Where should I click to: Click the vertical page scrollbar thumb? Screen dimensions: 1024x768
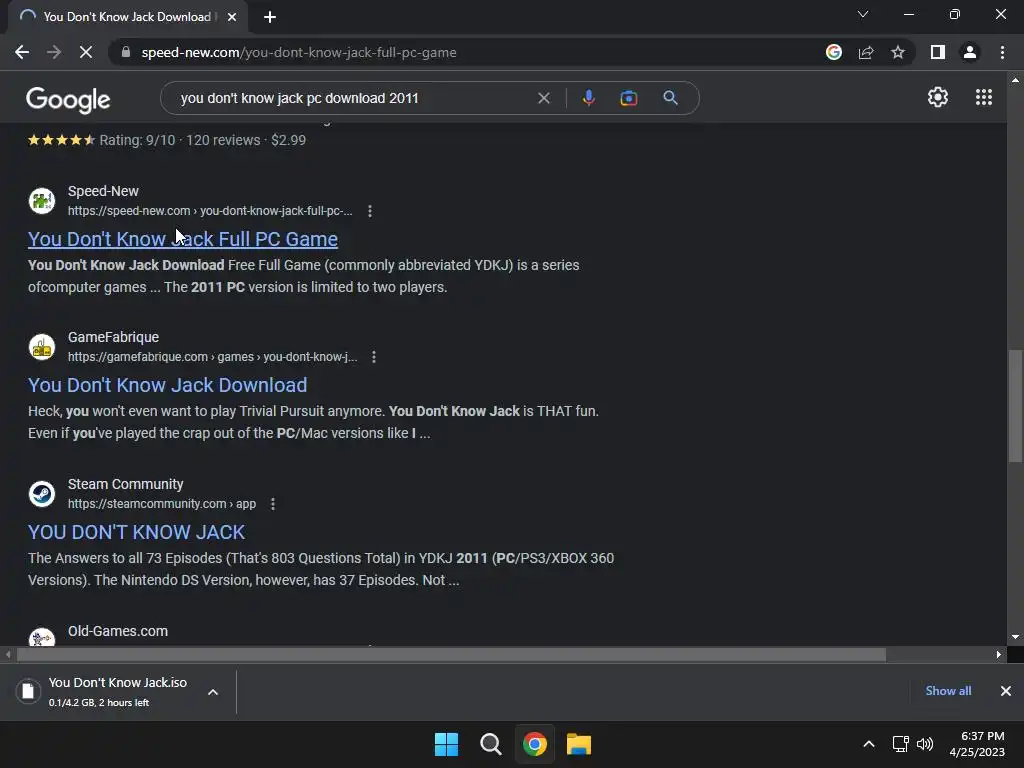pos(1015,406)
